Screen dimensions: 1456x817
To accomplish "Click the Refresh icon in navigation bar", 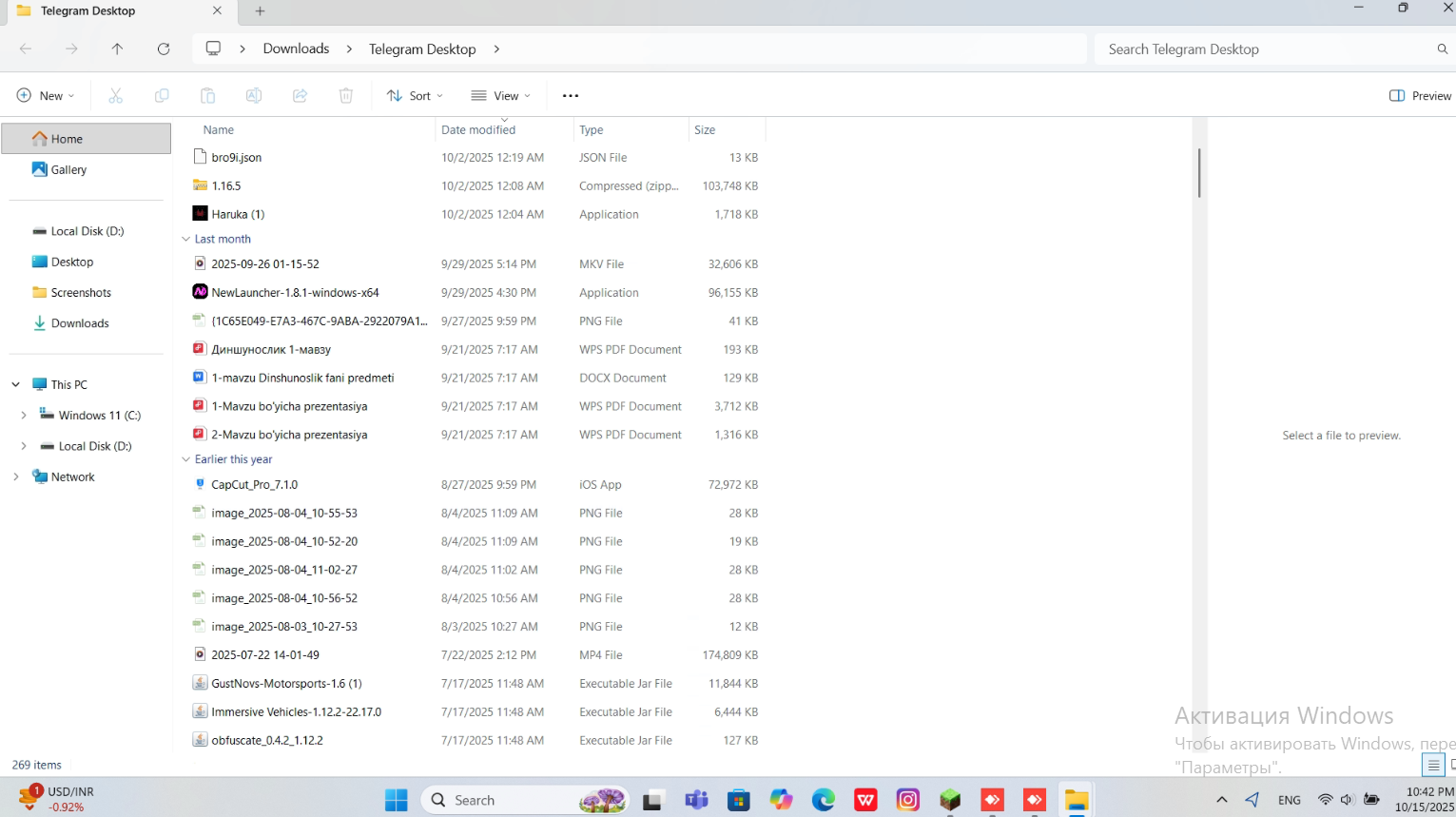I will (x=164, y=49).
